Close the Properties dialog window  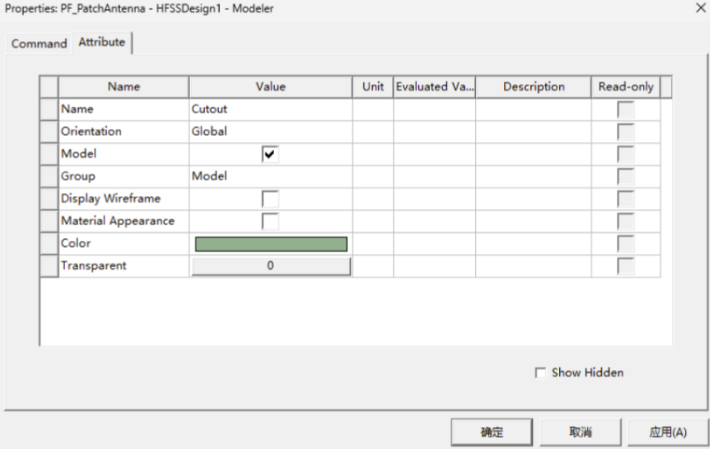tap(697, 9)
